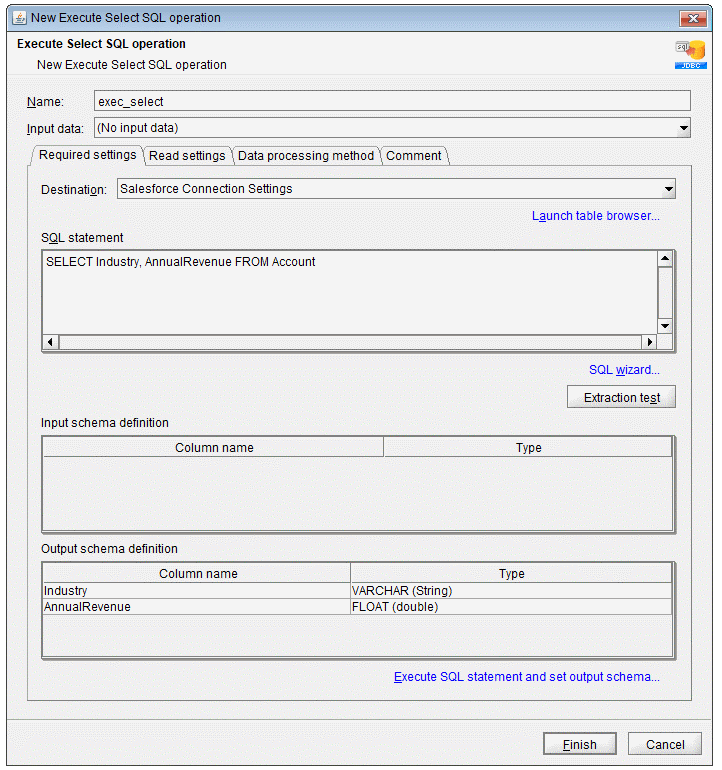Click the Java icon in title bar
722x770 pixels.
[x=18, y=17]
